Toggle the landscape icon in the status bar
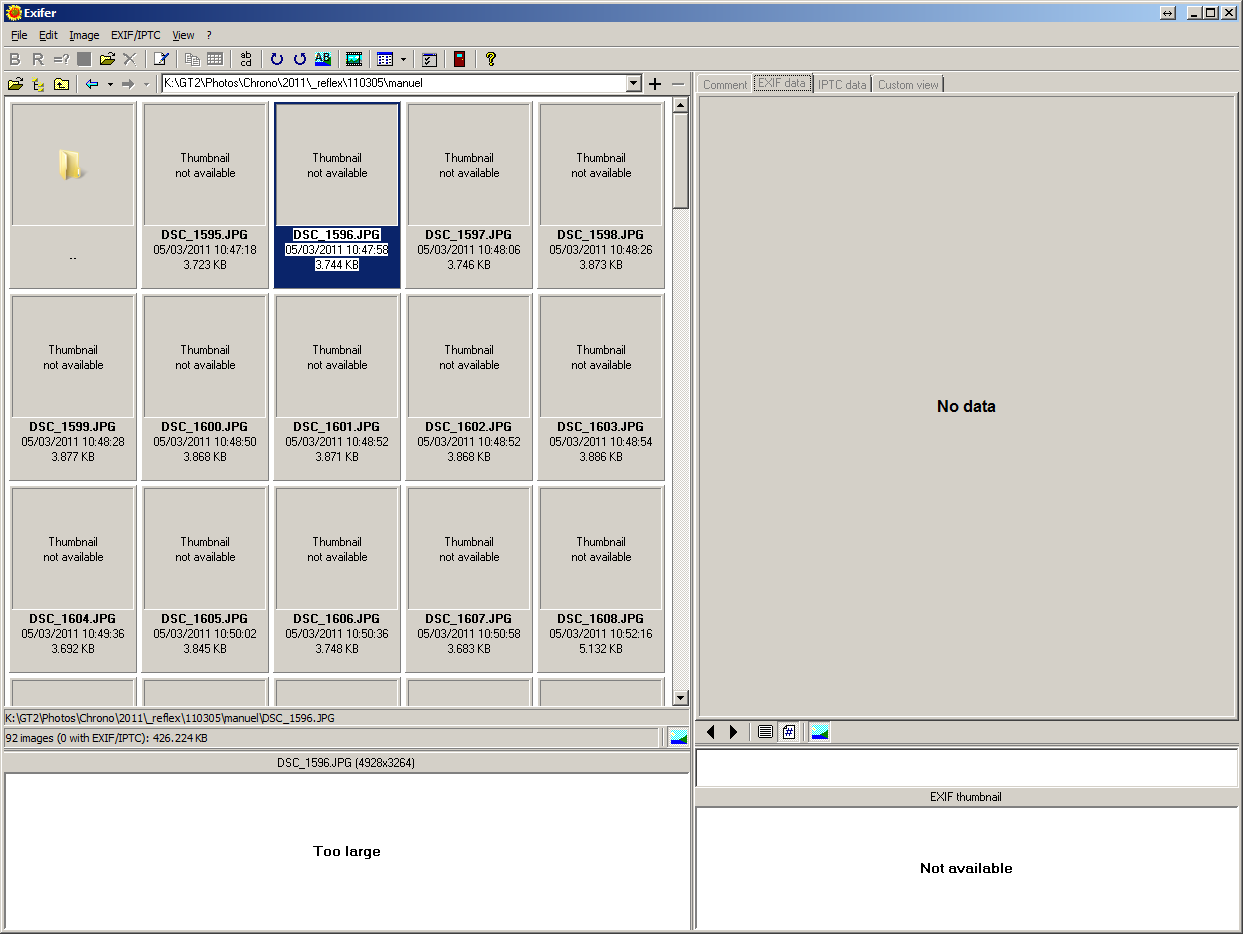1243x934 pixels. tap(679, 738)
